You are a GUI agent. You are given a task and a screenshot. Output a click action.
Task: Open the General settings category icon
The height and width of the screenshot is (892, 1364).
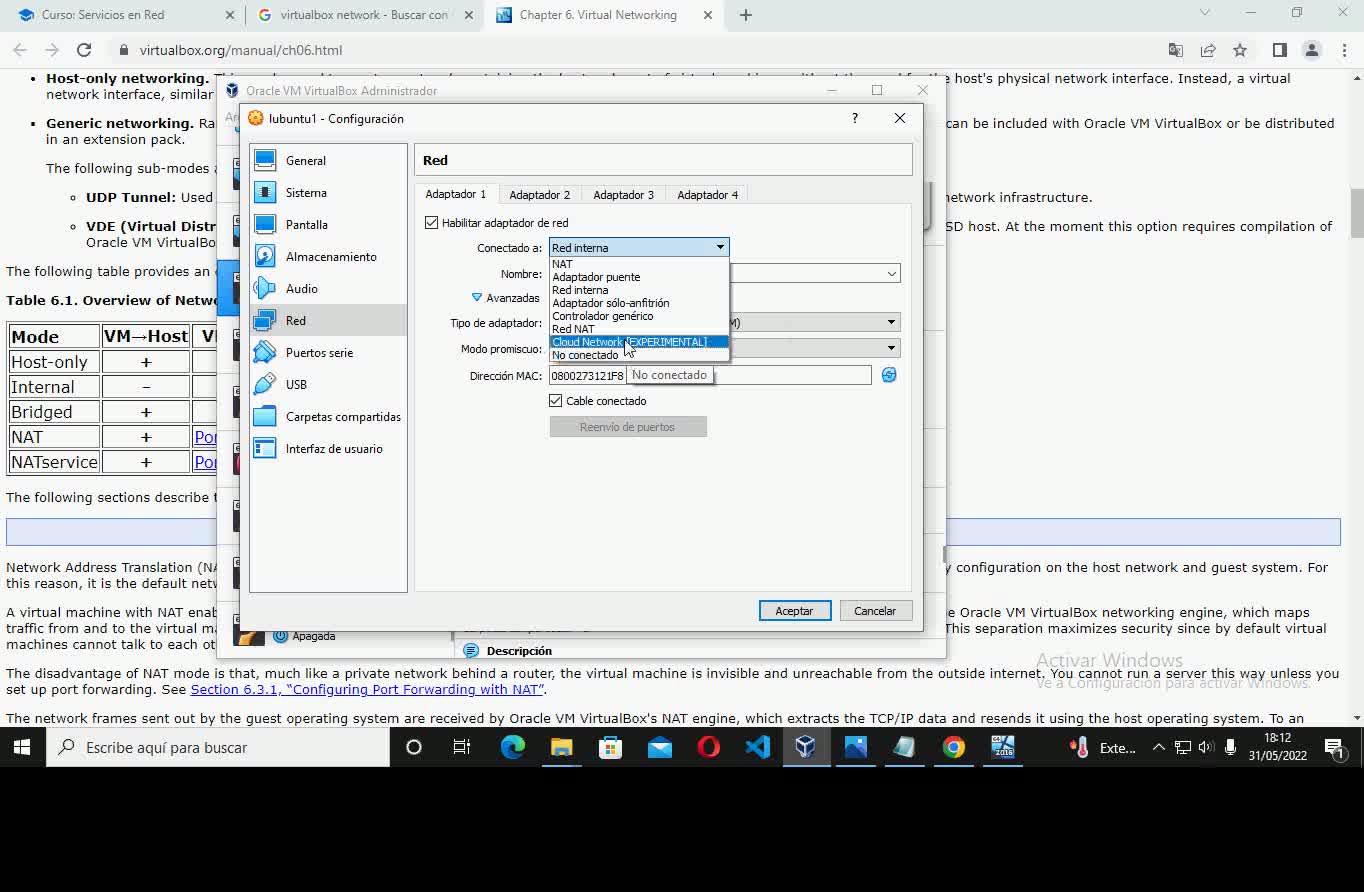coord(265,160)
